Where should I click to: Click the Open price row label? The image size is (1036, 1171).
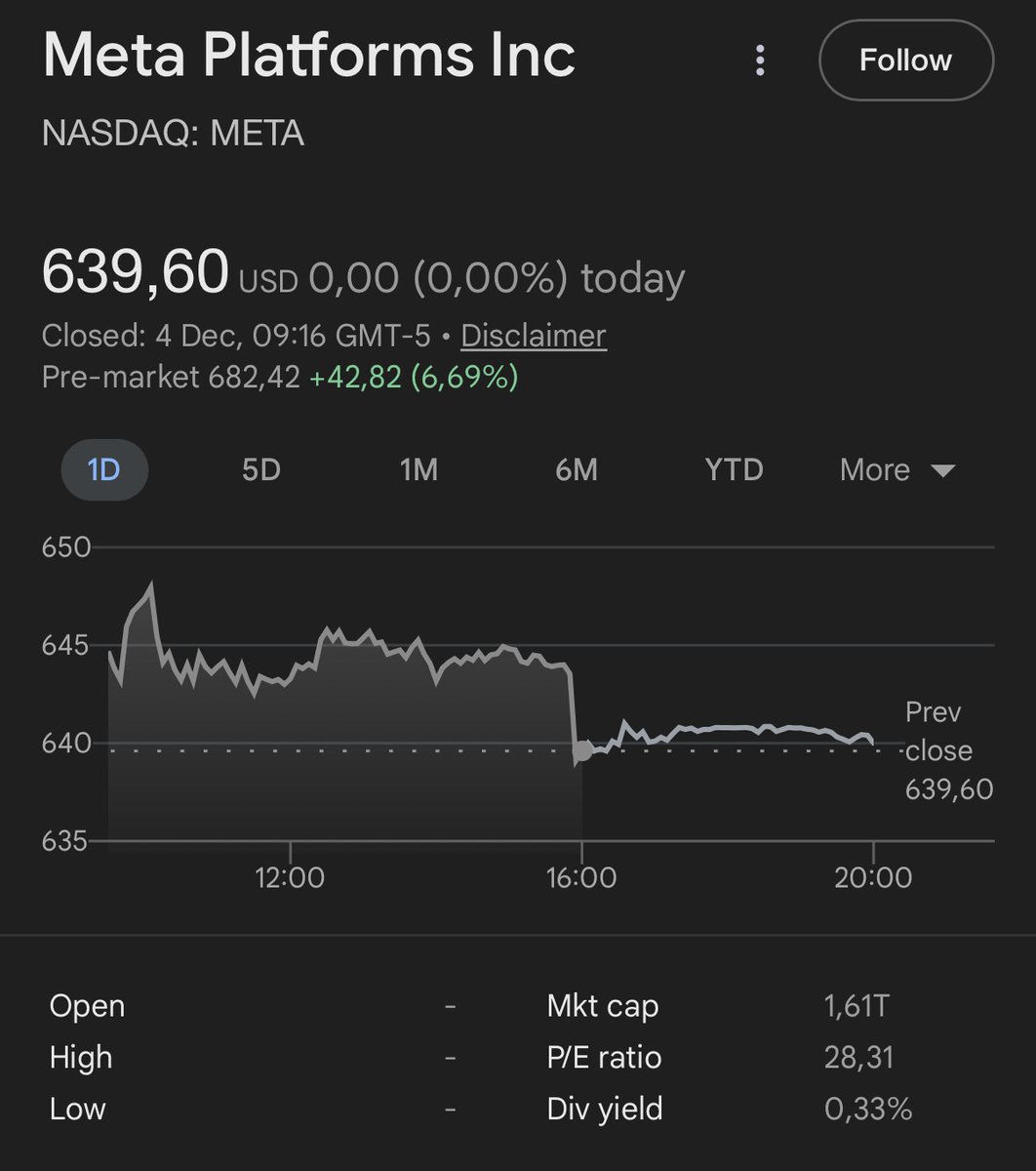(87, 1006)
